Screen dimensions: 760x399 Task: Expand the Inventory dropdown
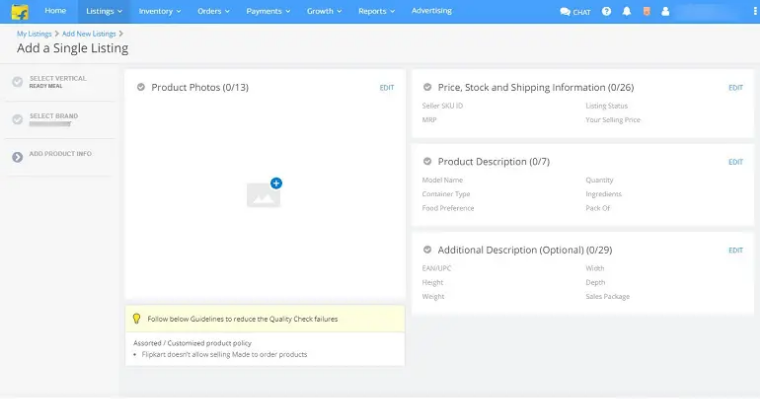pos(159,11)
